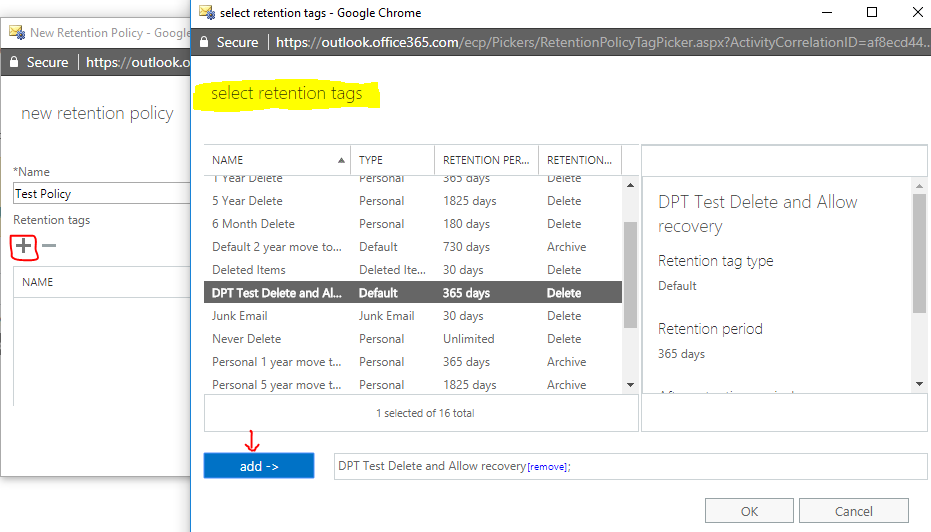The width and height of the screenshot is (931, 532).
Task: Click the mail icon in select retention tags title bar
Action: [x=206, y=13]
